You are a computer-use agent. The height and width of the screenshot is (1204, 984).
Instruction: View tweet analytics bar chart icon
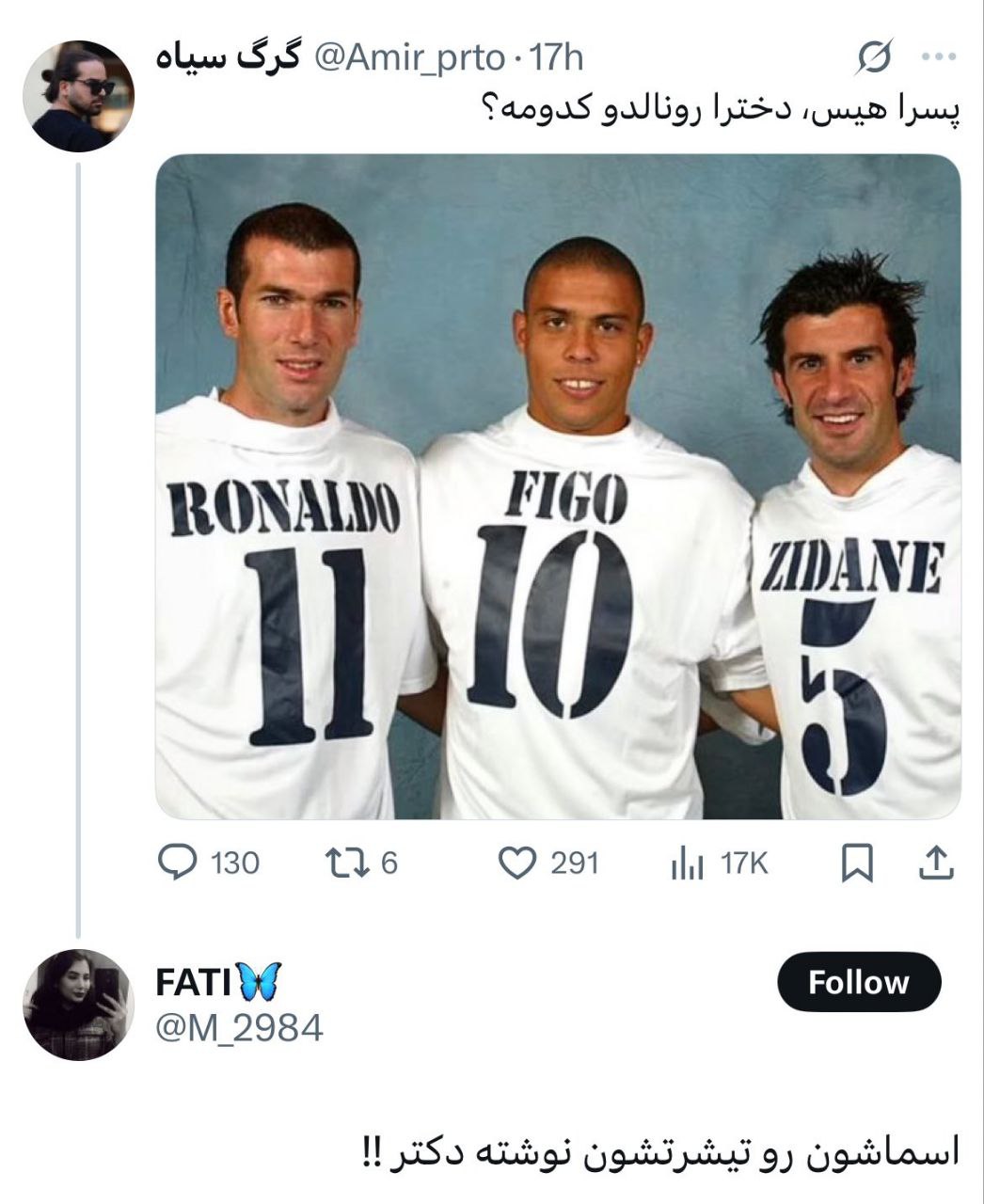[688, 863]
